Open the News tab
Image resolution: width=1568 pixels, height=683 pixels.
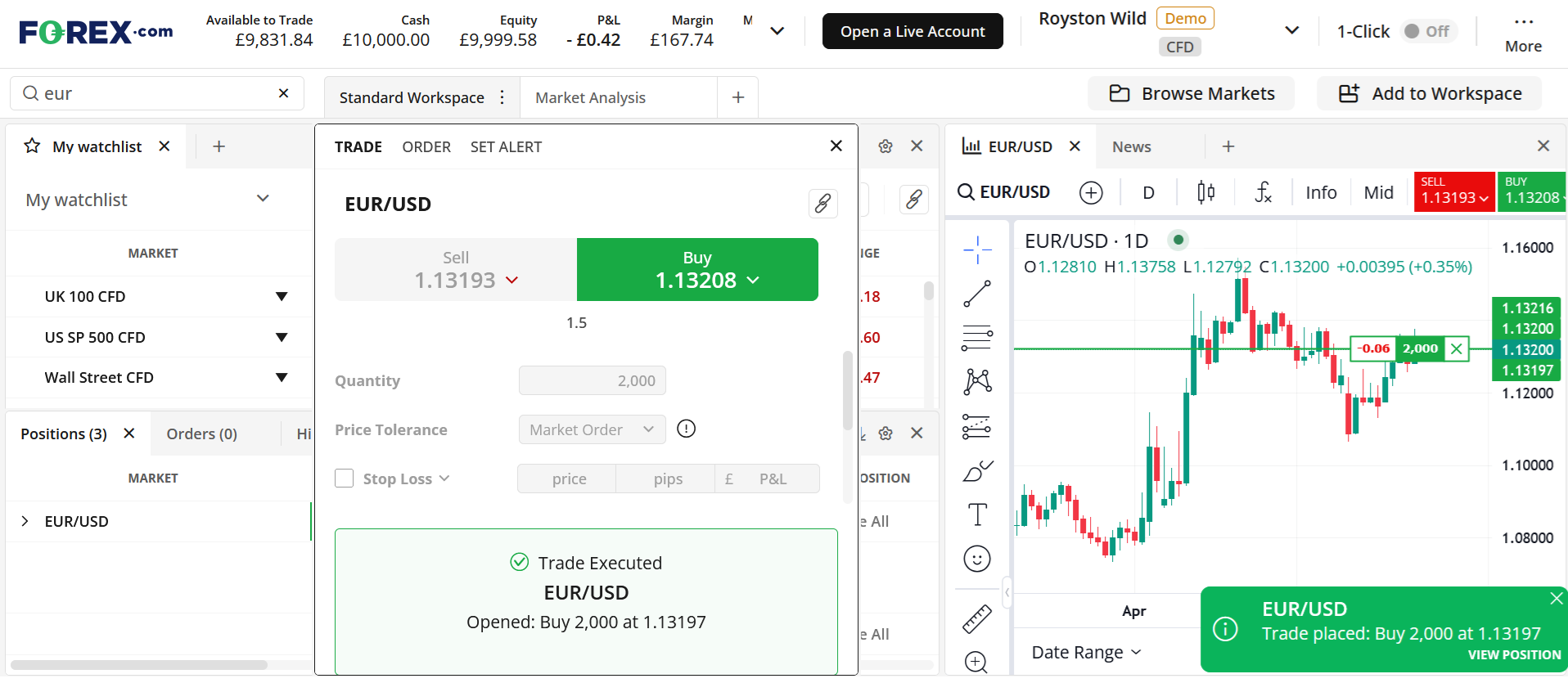(x=1132, y=146)
